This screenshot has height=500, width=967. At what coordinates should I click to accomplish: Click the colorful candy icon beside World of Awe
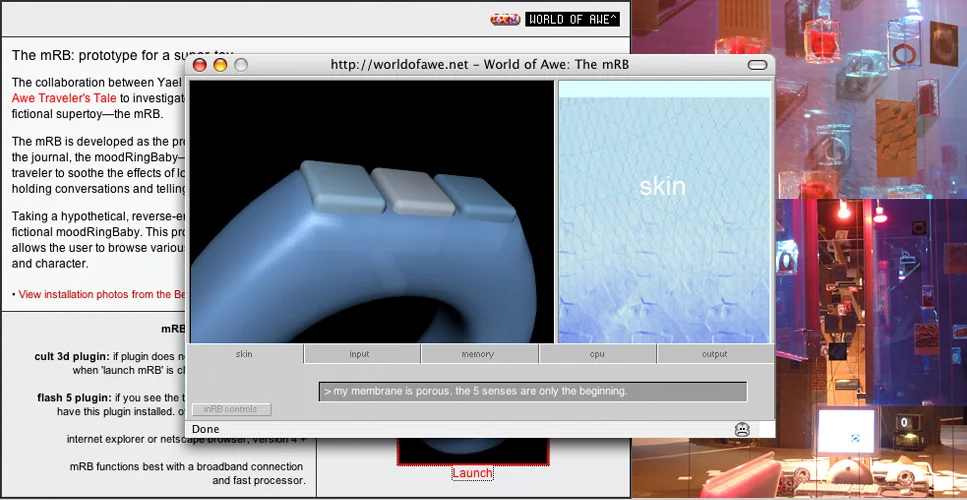(505, 19)
